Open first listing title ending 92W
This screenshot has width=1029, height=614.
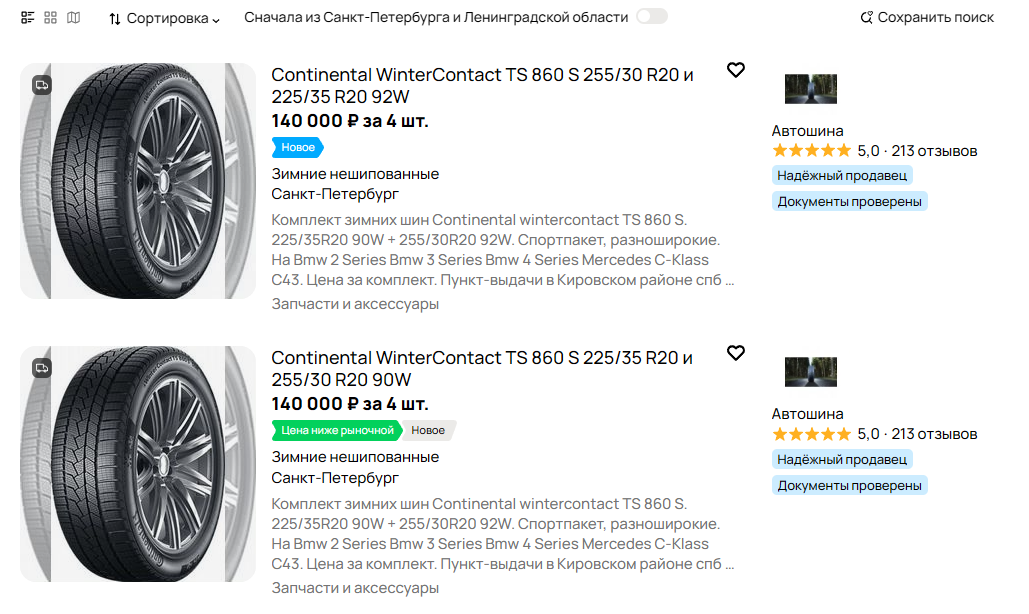(x=482, y=86)
